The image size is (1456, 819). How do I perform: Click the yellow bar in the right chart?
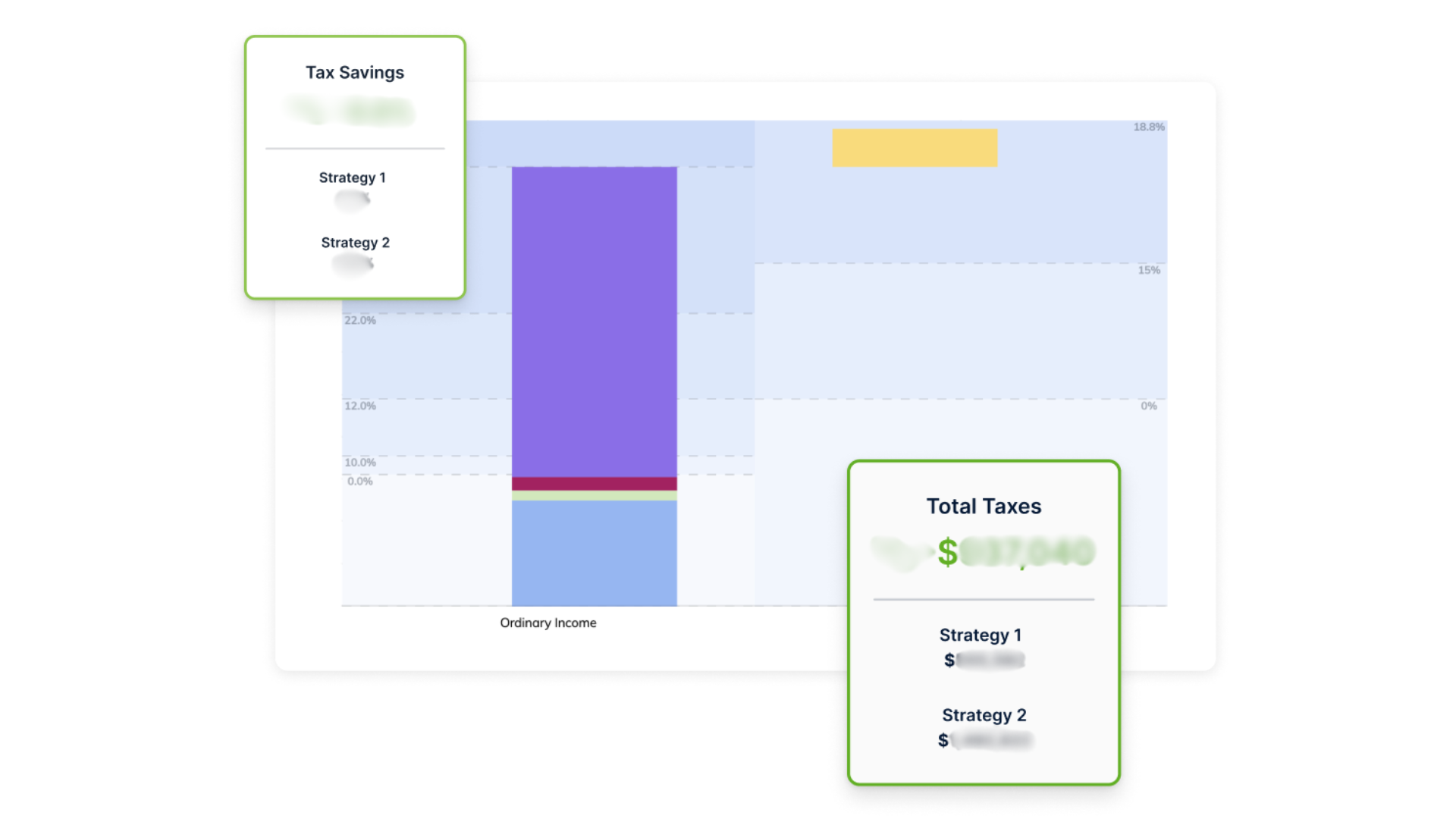915,148
